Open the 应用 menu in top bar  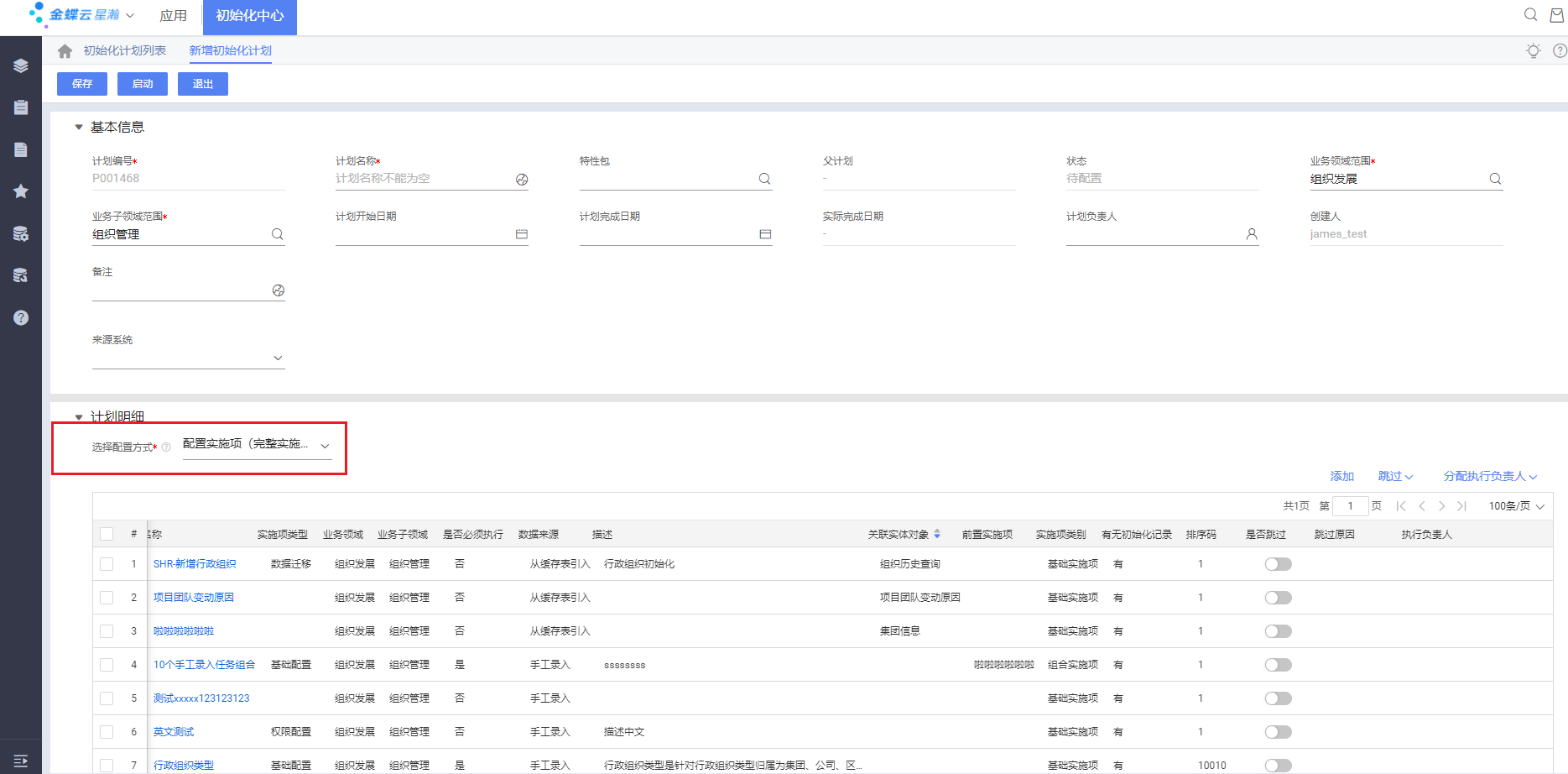pos(173,16)
